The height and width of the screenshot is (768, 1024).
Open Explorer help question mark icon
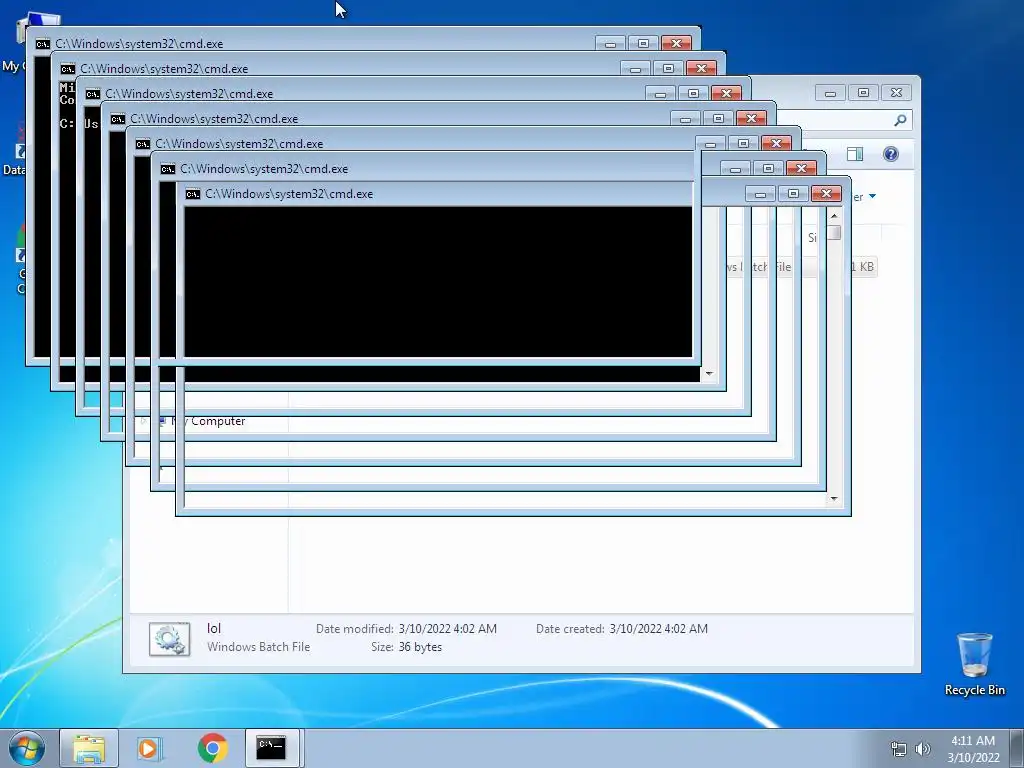(891, 154)
